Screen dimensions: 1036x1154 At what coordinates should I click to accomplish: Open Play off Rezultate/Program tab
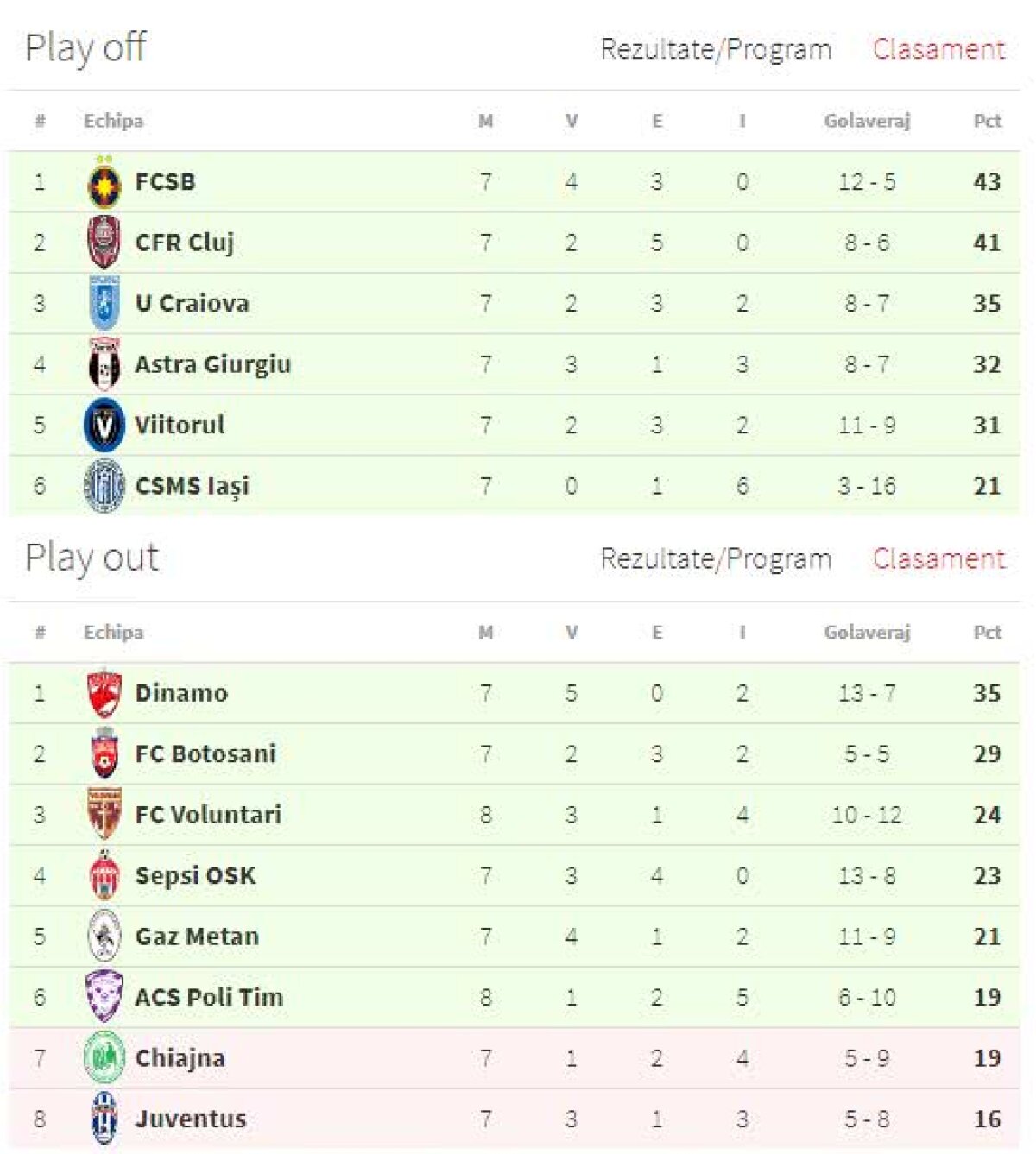[x=716, y=50]
